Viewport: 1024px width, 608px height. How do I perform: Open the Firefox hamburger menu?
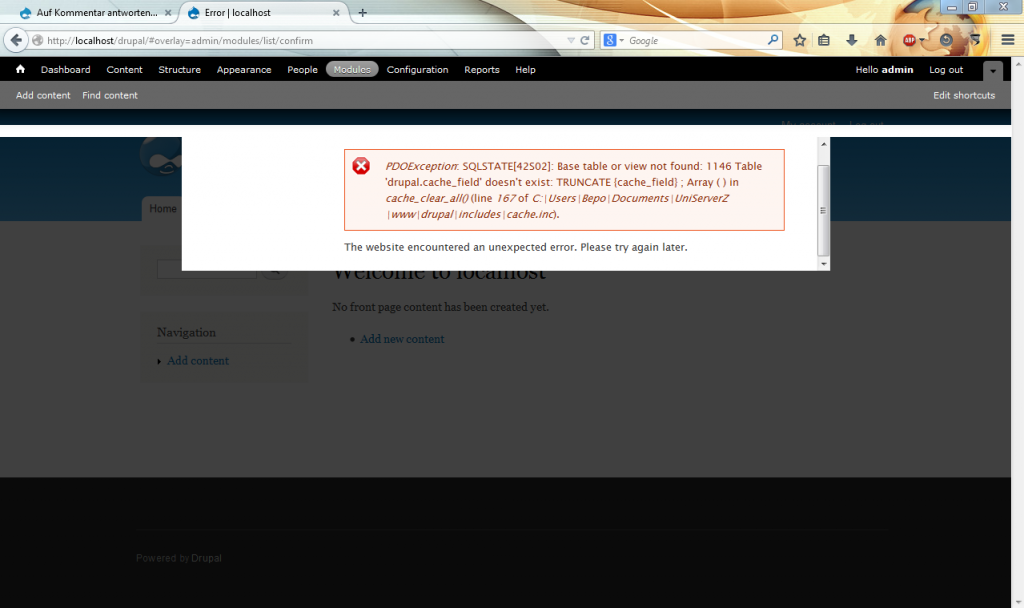click(1007, 41)
